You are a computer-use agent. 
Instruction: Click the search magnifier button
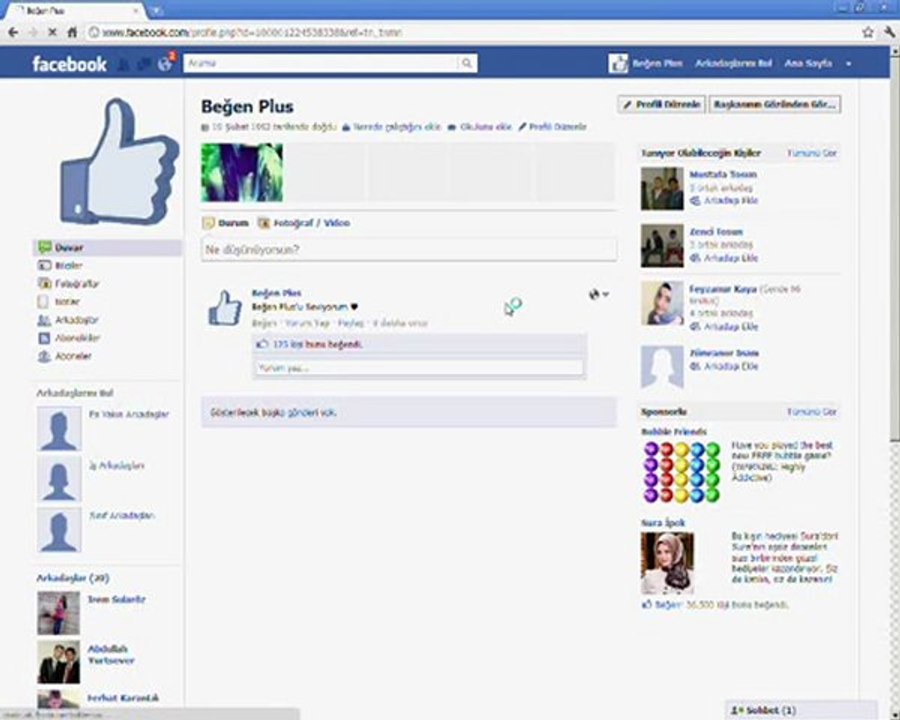coord(467,63)
